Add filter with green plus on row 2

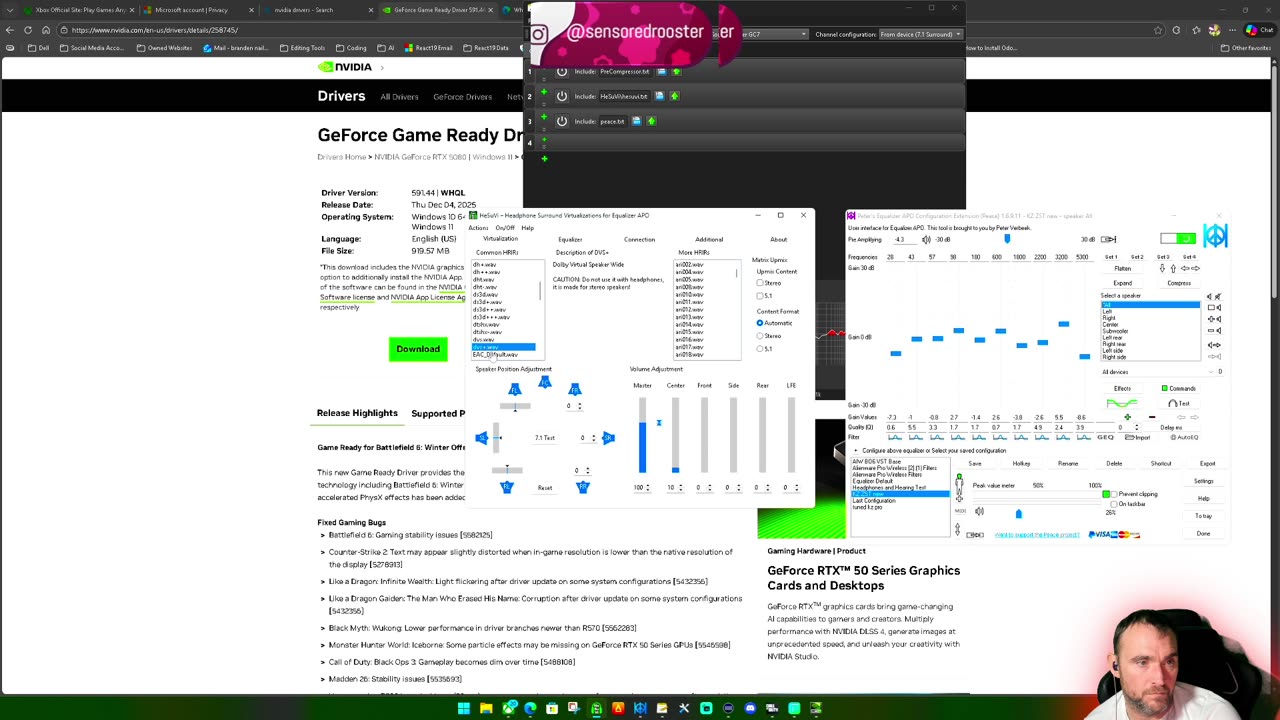[544, 92]
